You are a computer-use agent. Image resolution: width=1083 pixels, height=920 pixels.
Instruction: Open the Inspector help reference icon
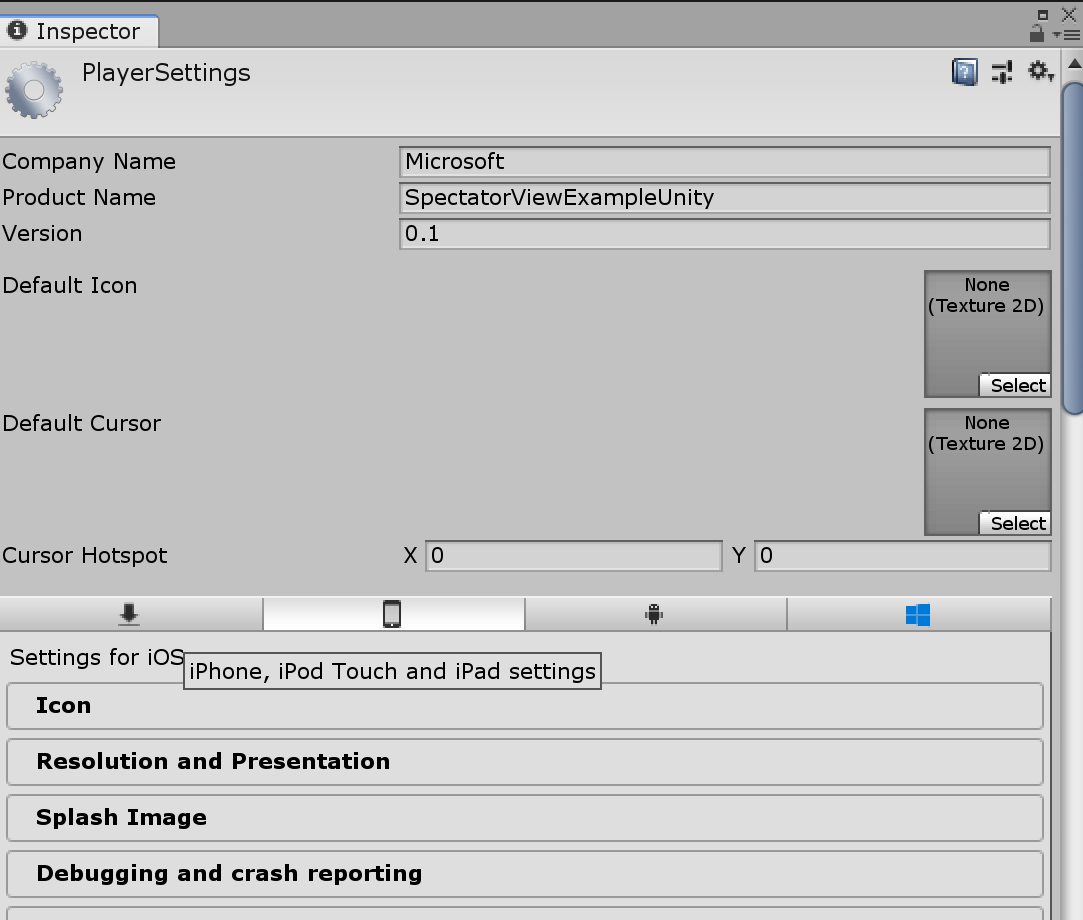[964, 71]
